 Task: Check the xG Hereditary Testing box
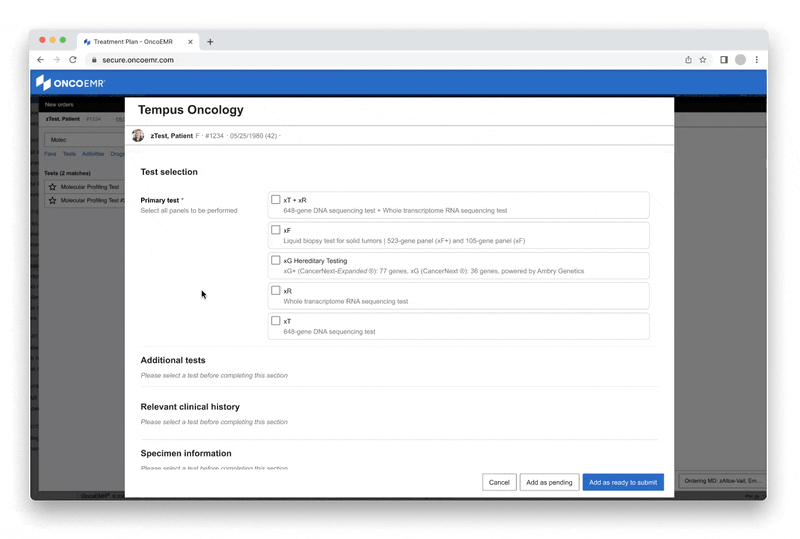(276, 260)
